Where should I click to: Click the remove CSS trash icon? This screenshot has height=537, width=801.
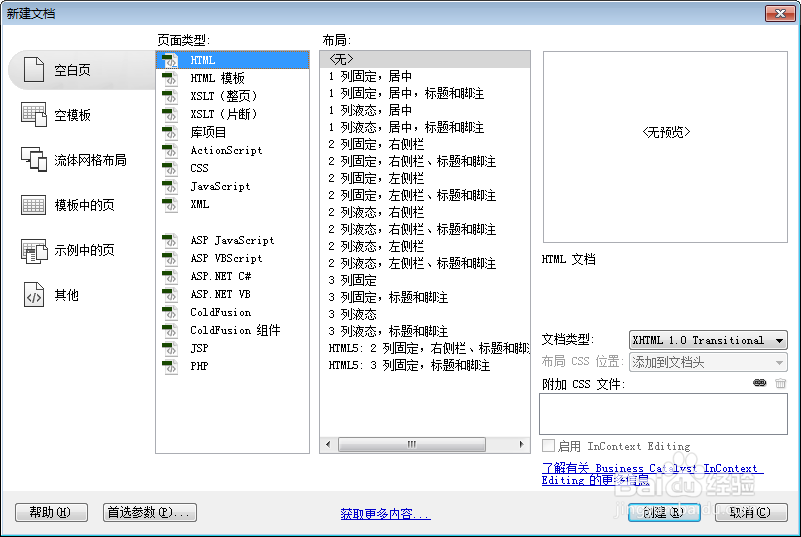780,383
